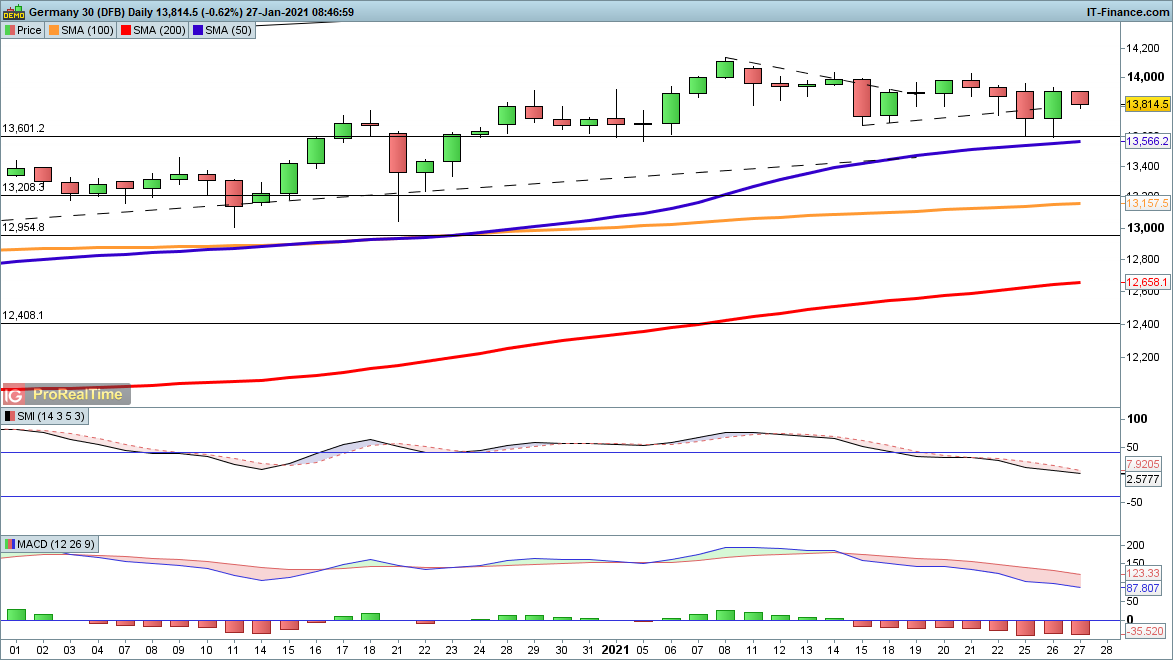Click the chart title Germany 30 (DFB) Daily

pyautogui.click(x=108, y=12)
